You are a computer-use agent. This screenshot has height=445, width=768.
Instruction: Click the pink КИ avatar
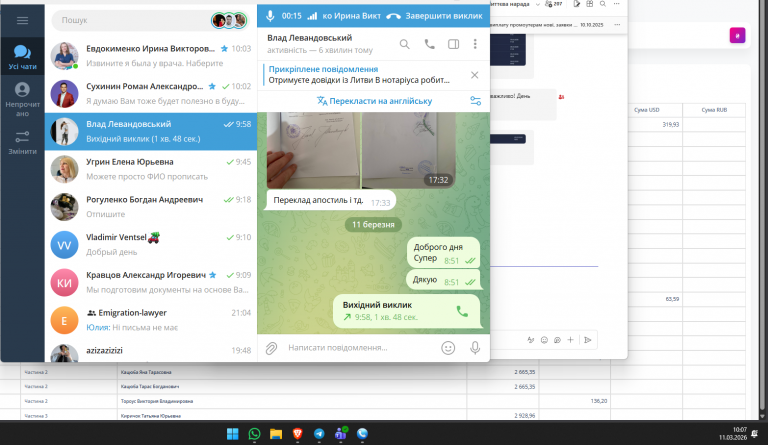click(64, 282)
